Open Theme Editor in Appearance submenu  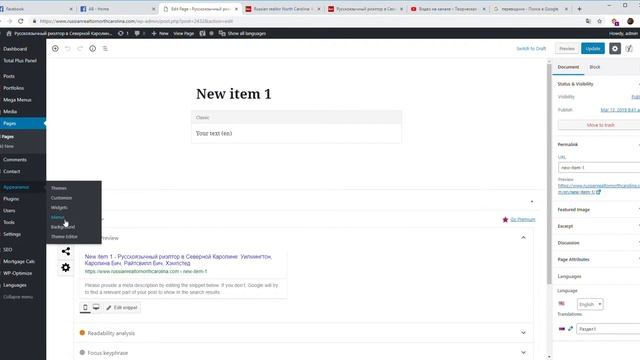coord(64,237)
